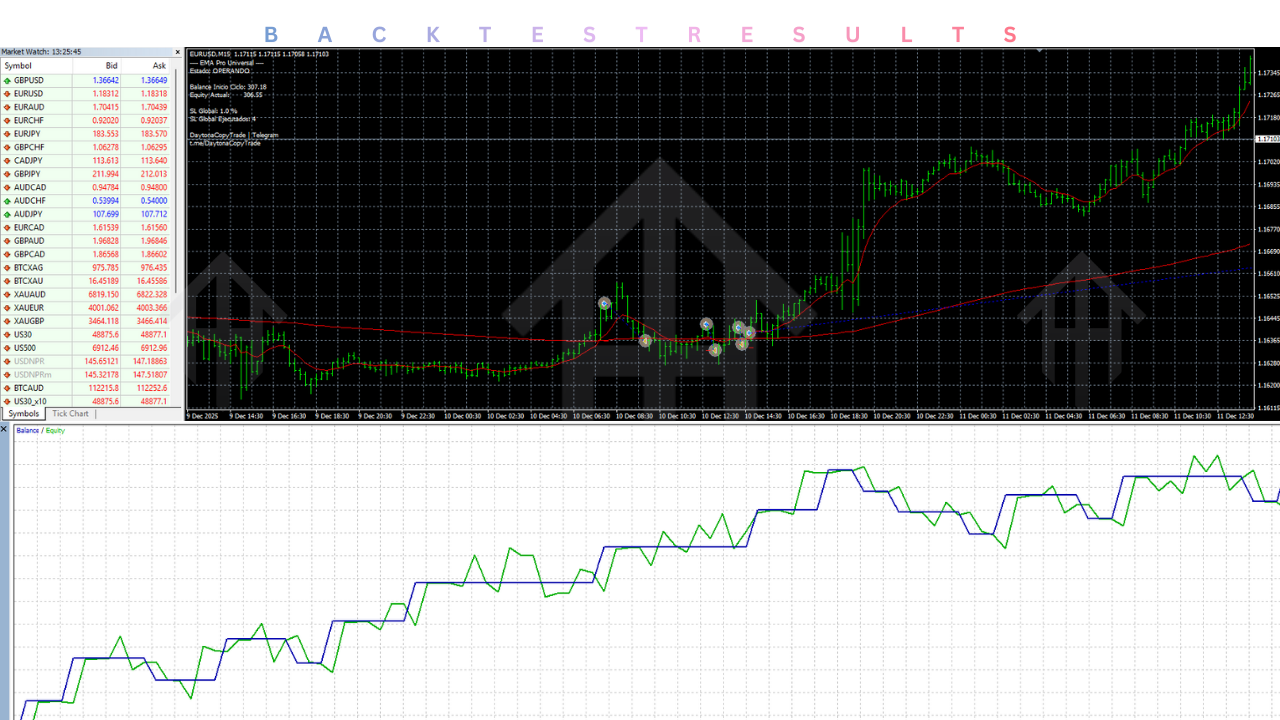Click the price arrow icon beside BTCAUD
This screenshot has height=720, width=1280.
point(6,387)
